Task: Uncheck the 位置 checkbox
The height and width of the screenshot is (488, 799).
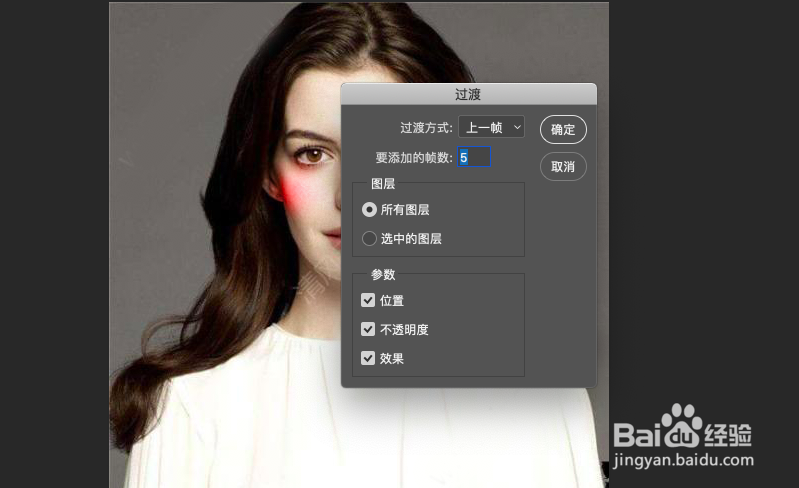Action: pos(368,300)
